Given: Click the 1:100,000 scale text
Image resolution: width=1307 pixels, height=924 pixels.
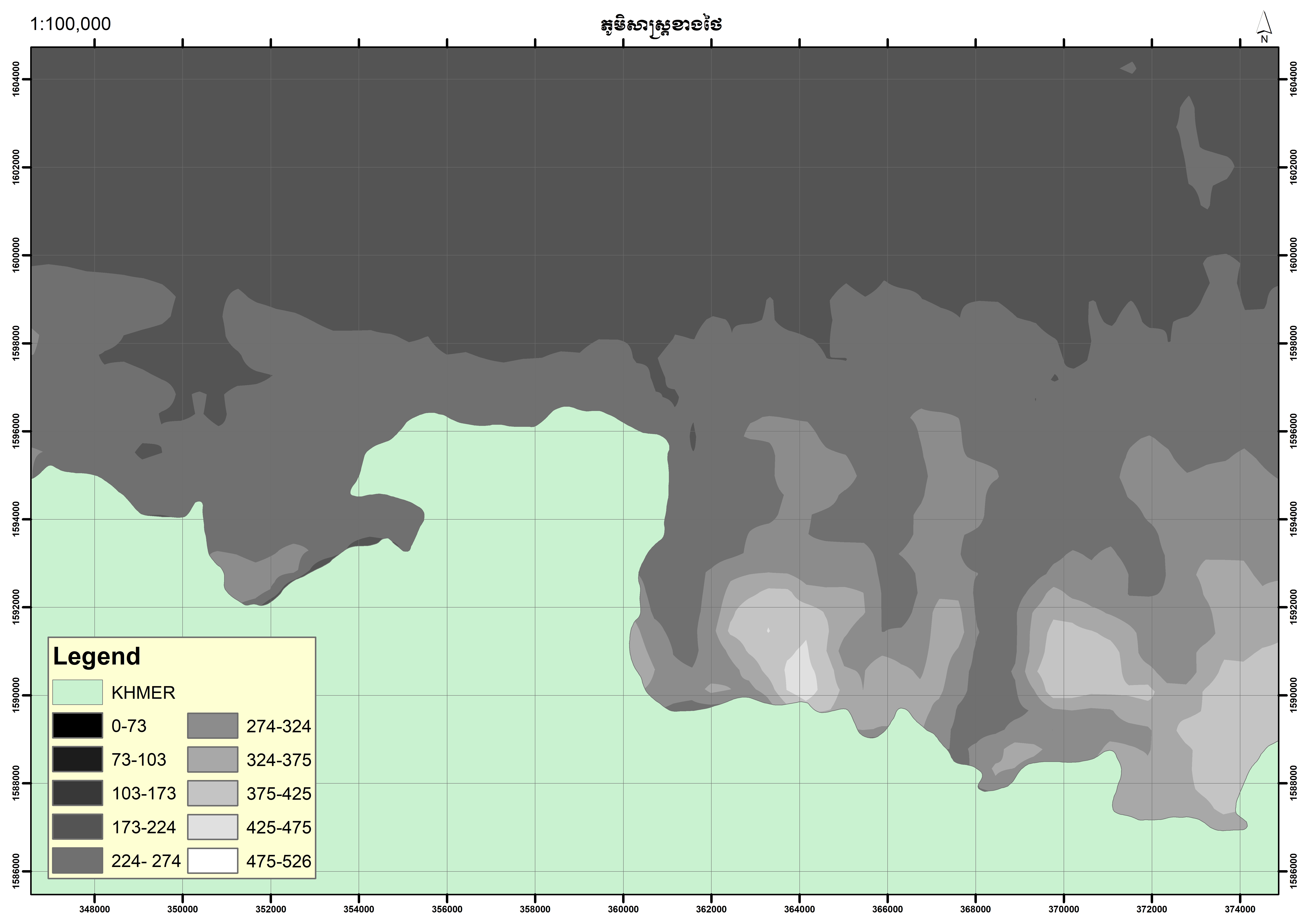Looking at the screenshot, I should point(71,24).
